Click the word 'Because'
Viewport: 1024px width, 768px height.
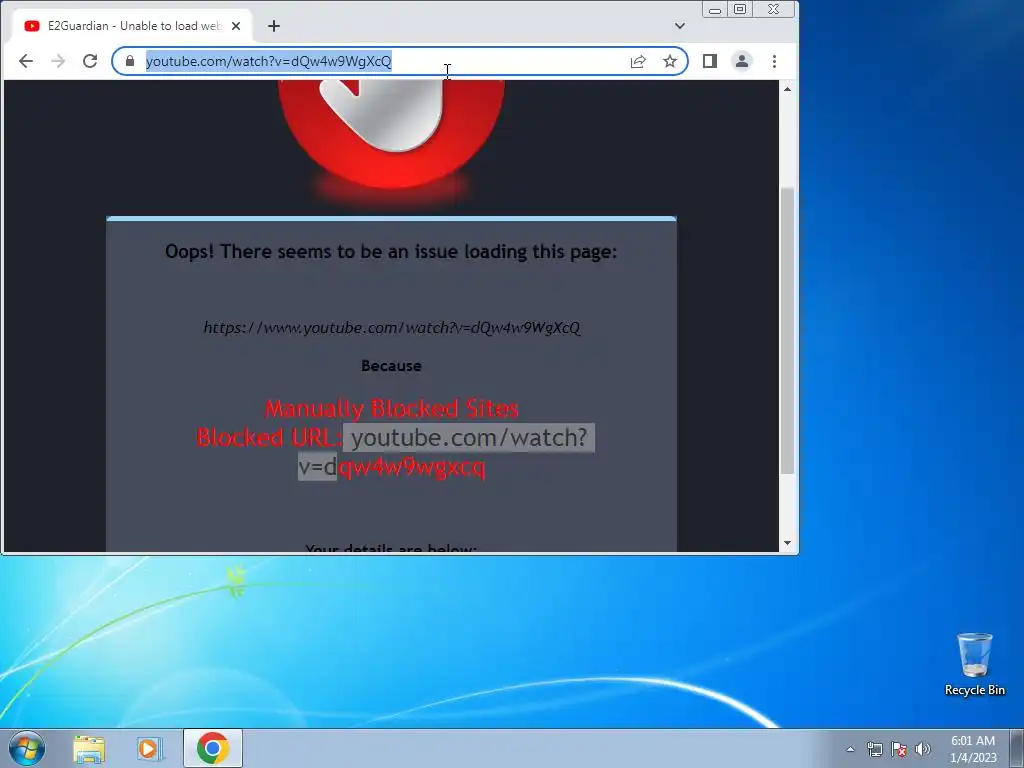point(392,366)
